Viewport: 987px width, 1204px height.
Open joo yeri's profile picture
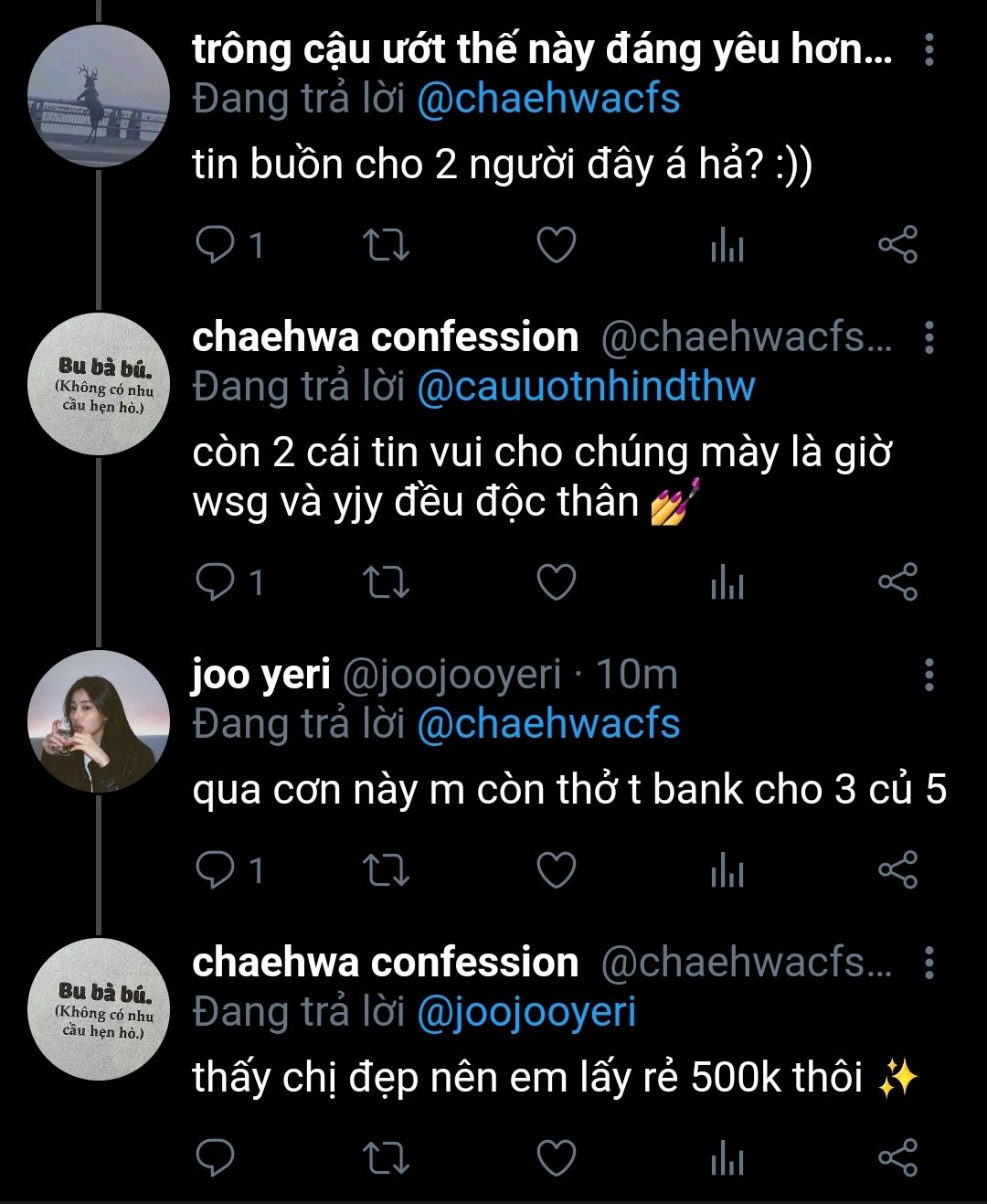tap(99, 721)
